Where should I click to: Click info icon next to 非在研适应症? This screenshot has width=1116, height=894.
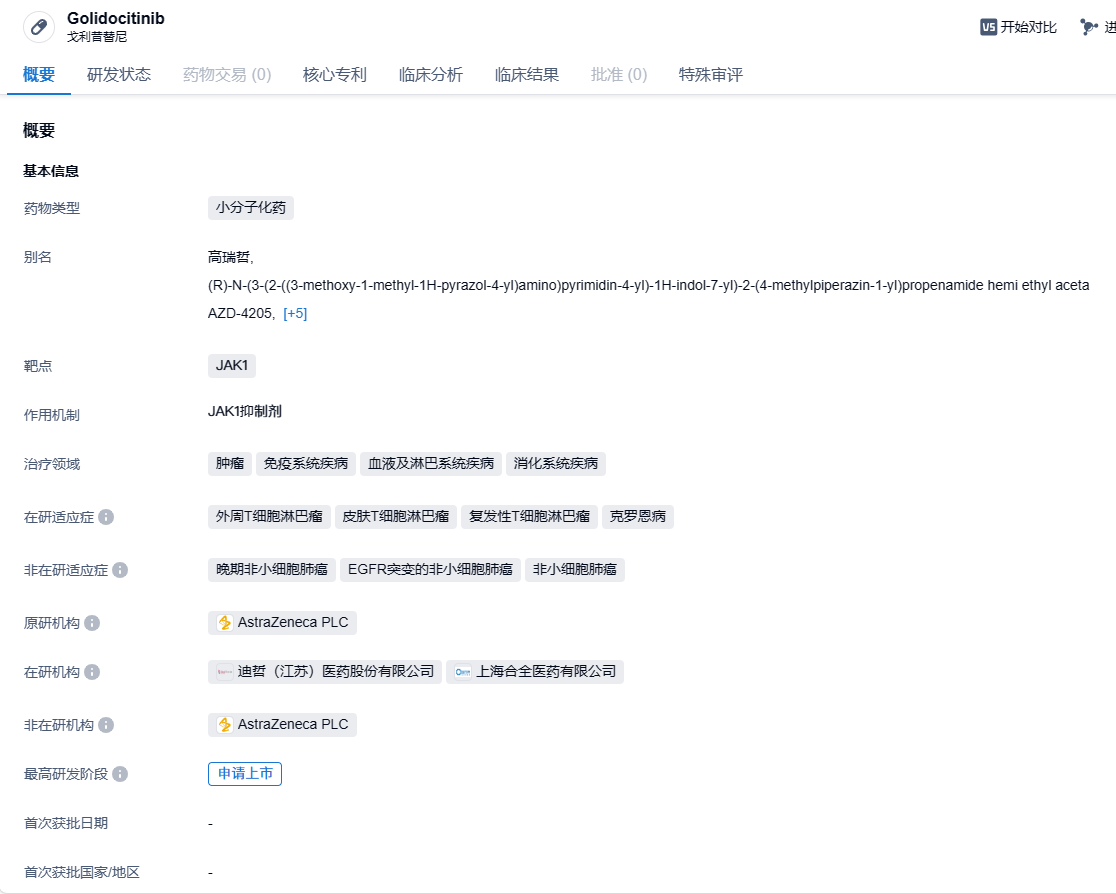[120, 570]
